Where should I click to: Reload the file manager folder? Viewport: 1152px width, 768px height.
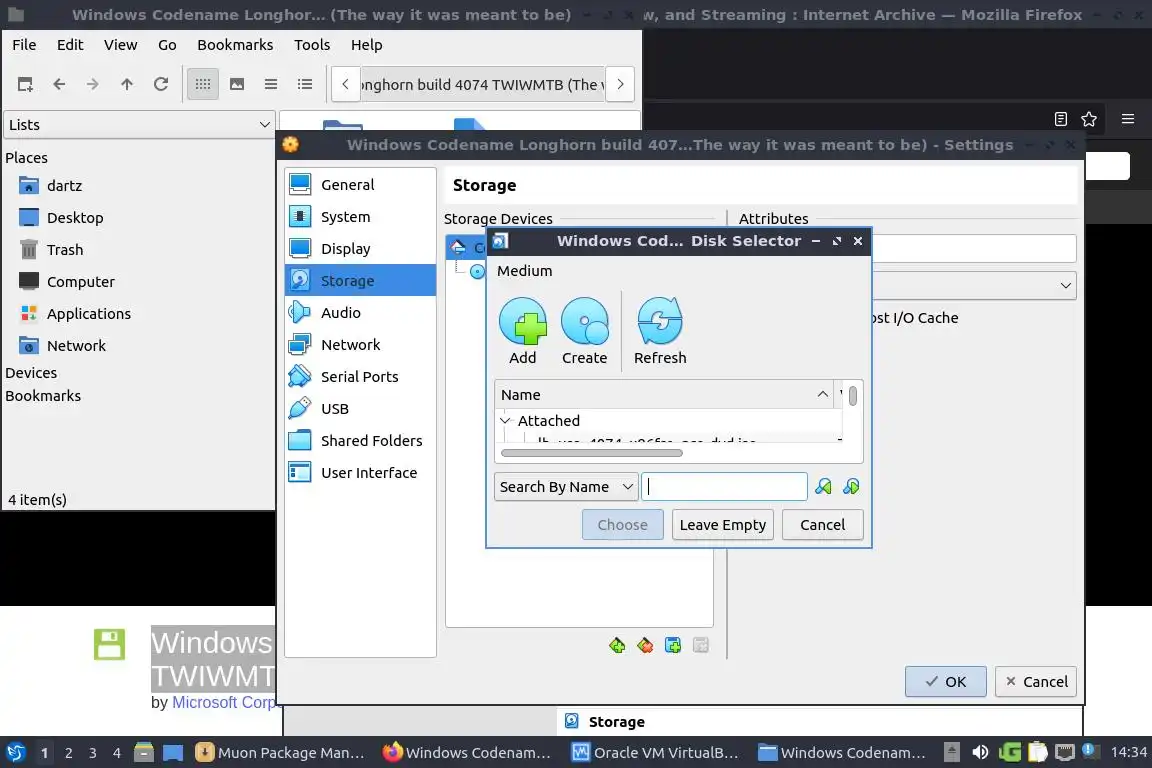161,84
